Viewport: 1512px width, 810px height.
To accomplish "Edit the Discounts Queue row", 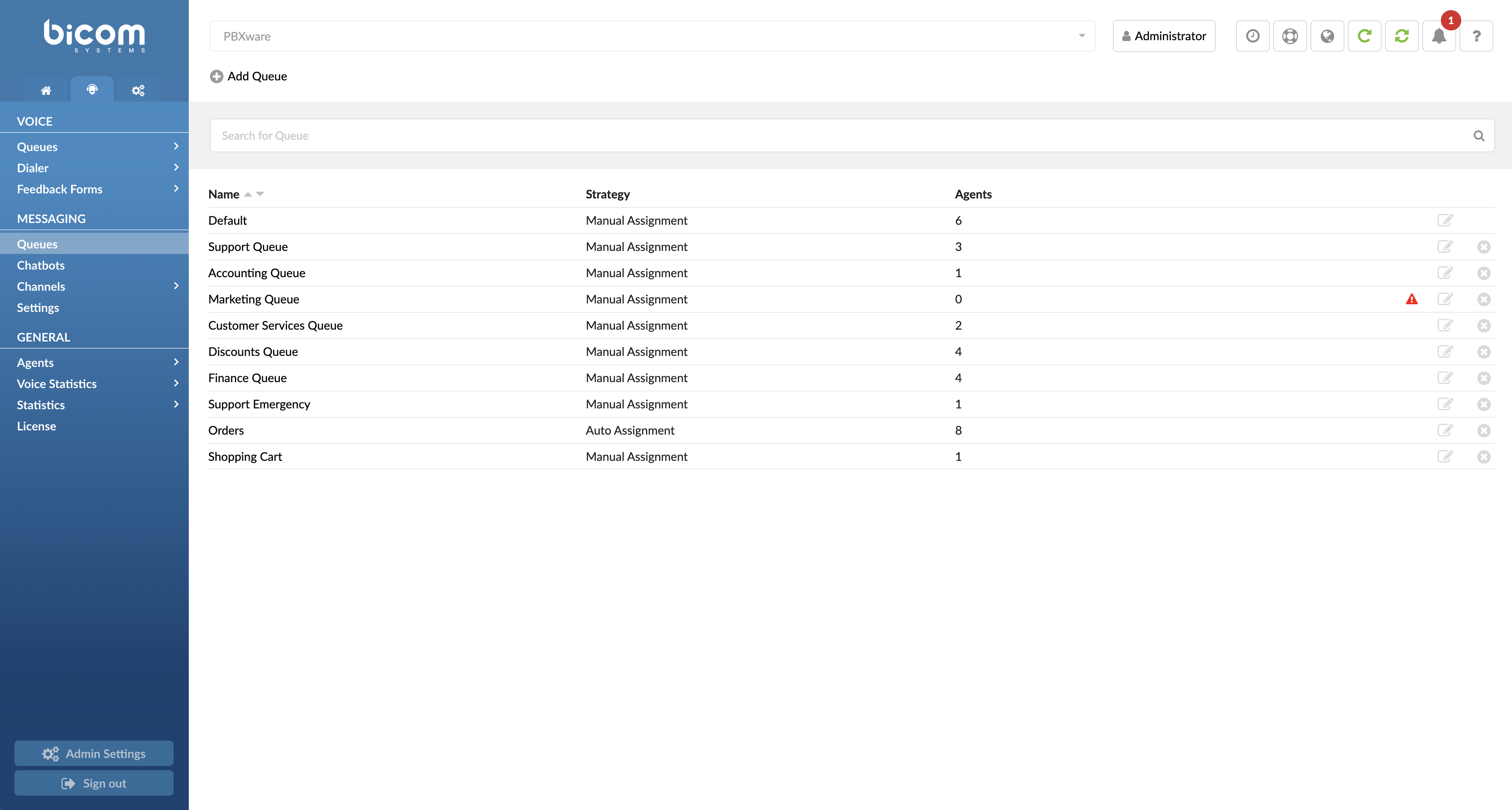I will pos(1445,352).
